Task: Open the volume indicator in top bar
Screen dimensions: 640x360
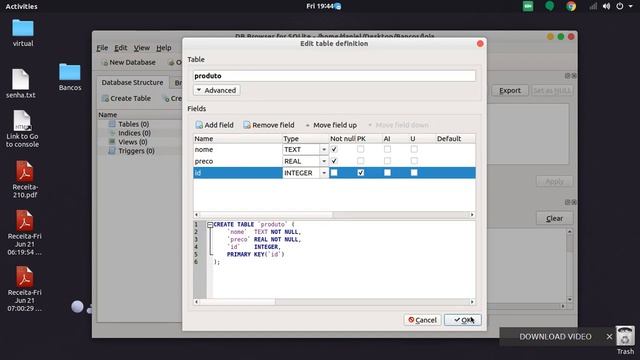Action: click(607, 6)
